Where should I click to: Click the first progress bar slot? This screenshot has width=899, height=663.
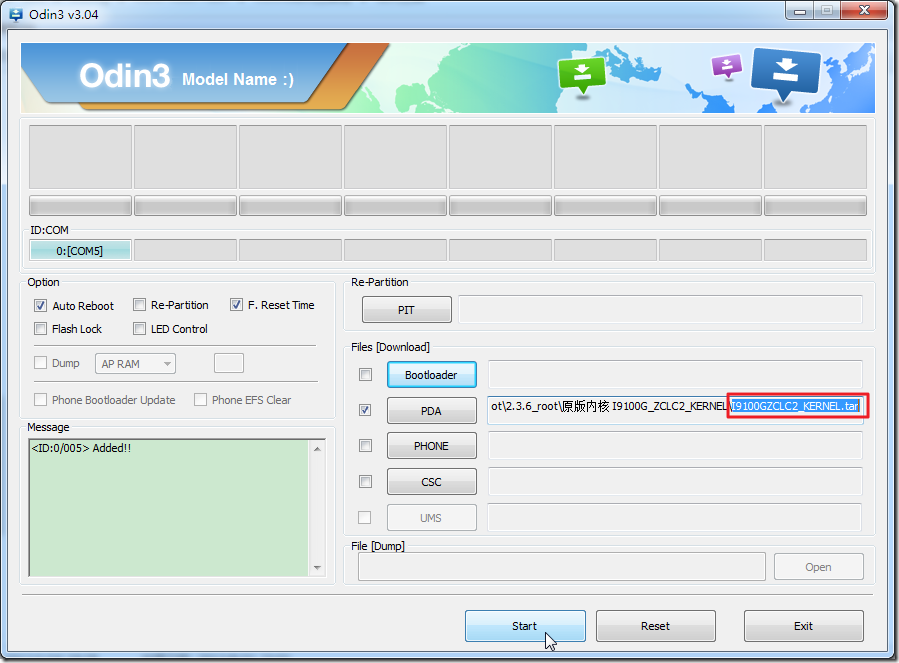[x=80, y=205]
